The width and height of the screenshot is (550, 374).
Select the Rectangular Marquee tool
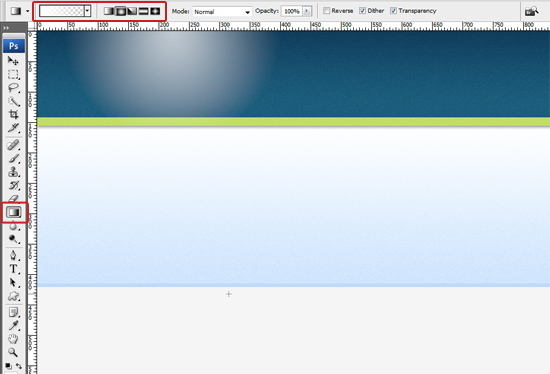click(x=13, y=74)
